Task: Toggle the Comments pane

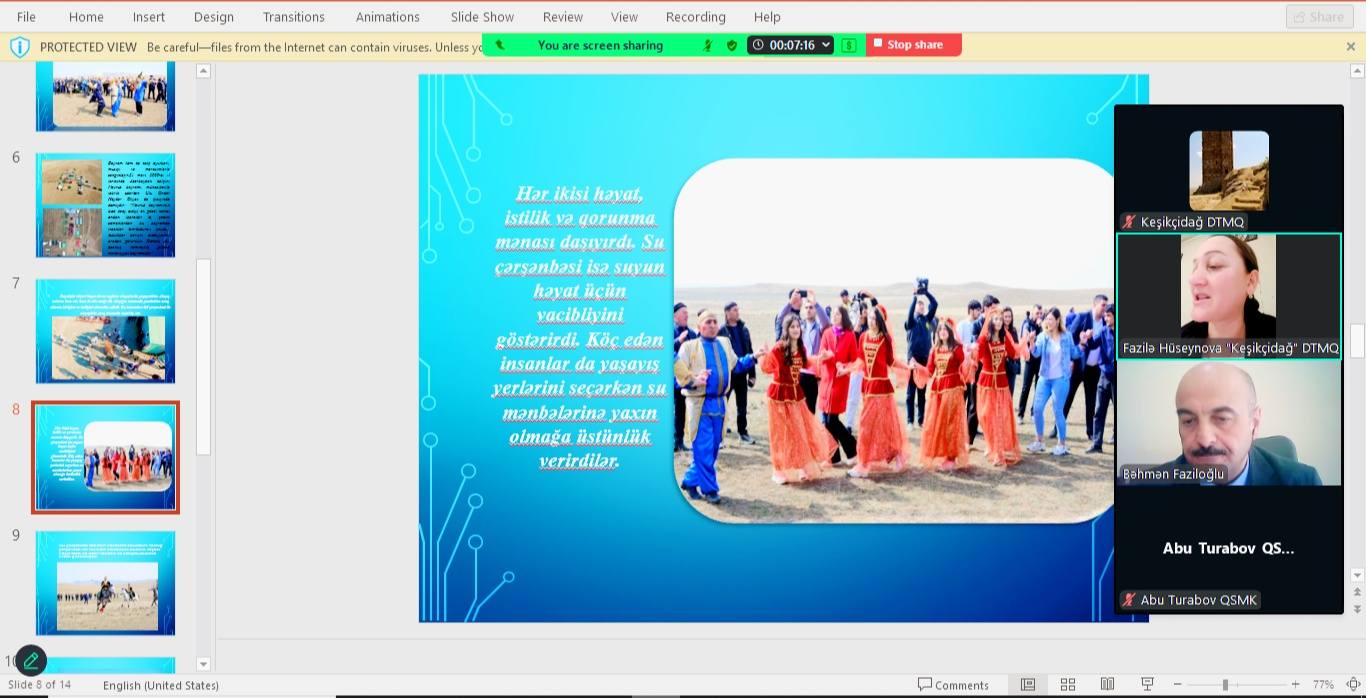Action: click(x=953, y=685)
